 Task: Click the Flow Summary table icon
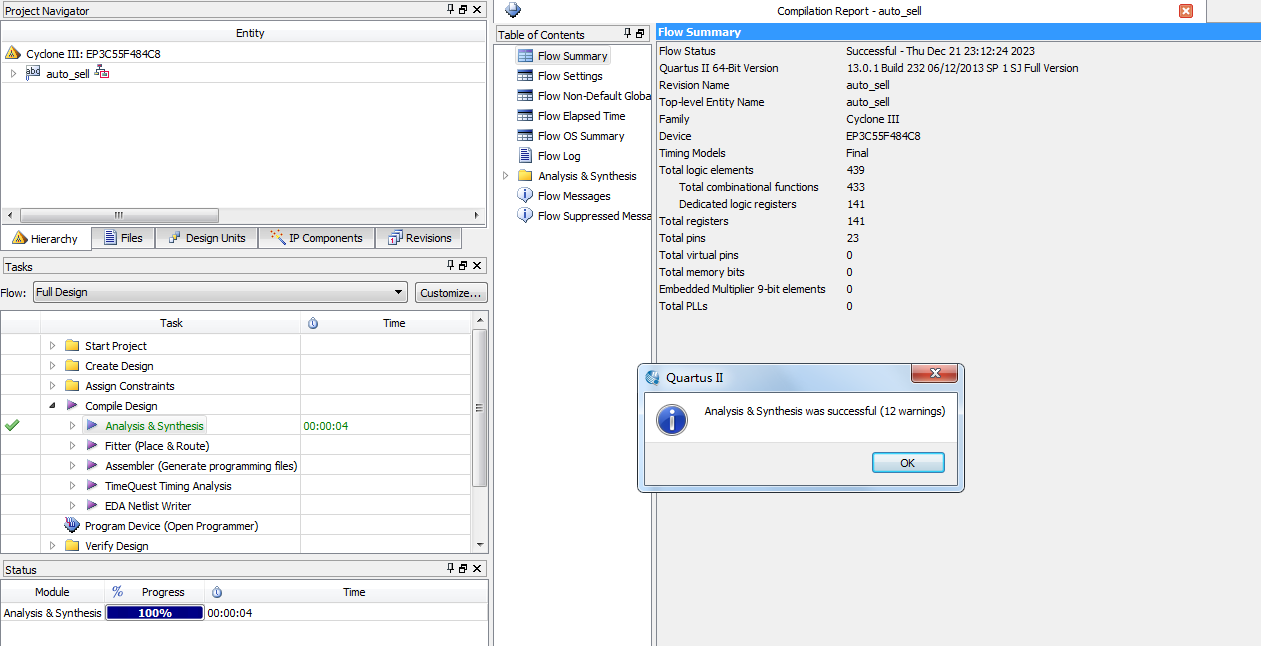pyautogui.click(x=525, y=56)
